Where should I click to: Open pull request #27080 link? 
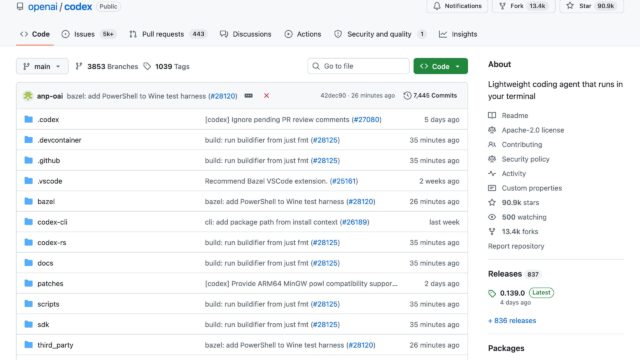click(367, 120)
